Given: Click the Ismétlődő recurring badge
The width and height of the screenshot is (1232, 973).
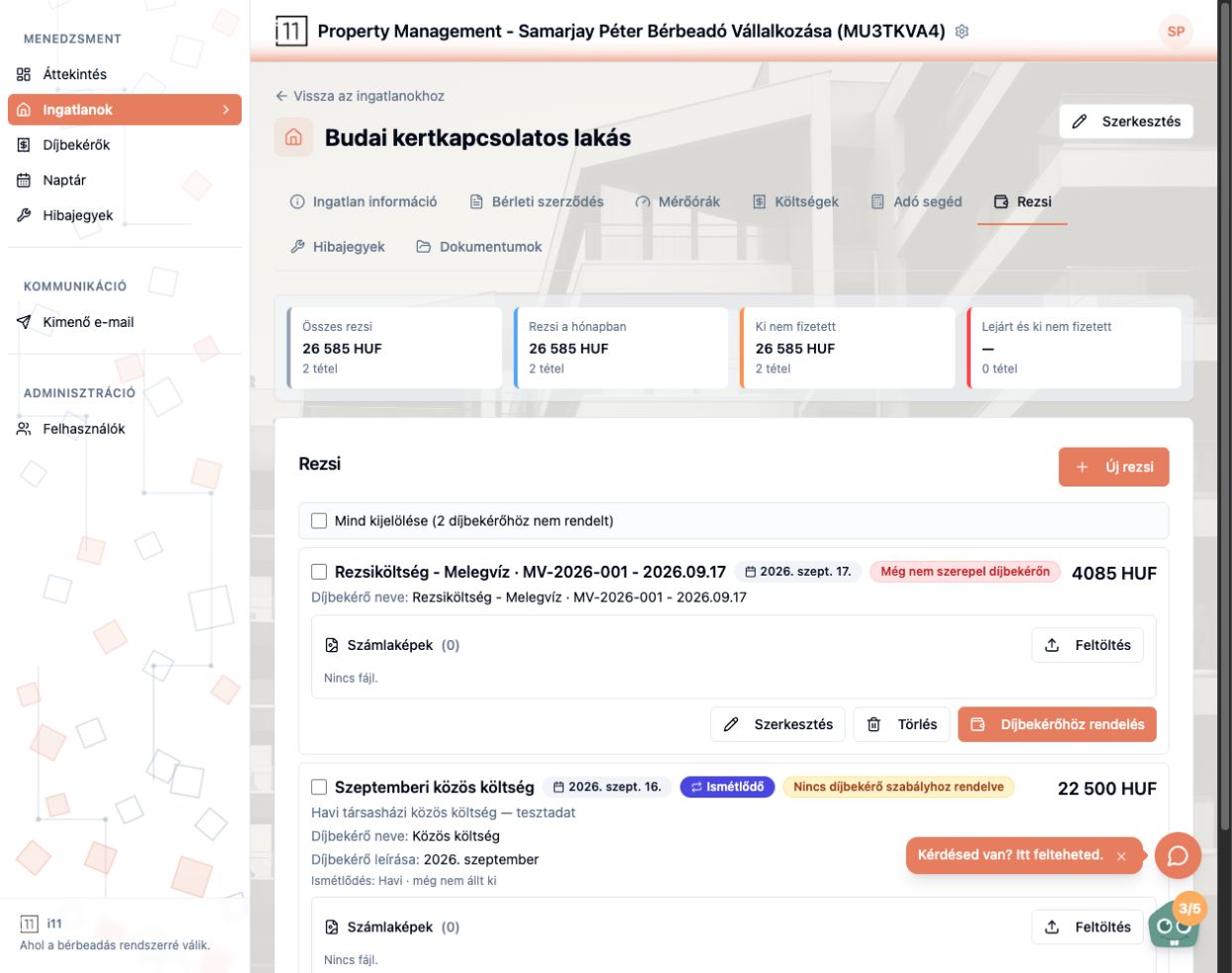Looking at the screenshot, I should (x=728, y=787).
